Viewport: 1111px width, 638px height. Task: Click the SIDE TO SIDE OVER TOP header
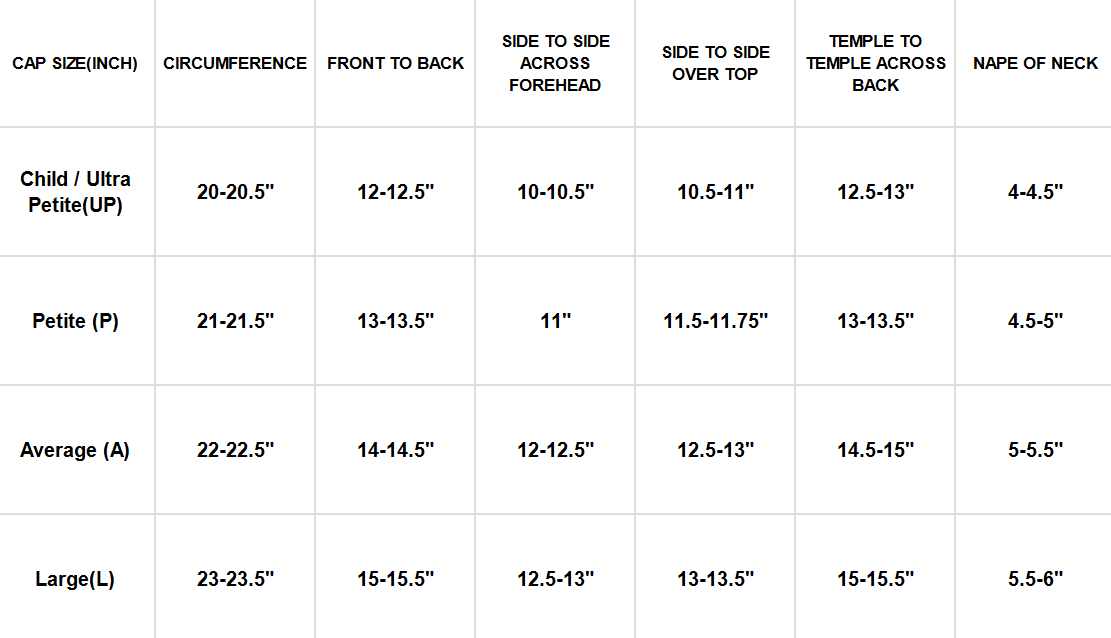point(715,63)
